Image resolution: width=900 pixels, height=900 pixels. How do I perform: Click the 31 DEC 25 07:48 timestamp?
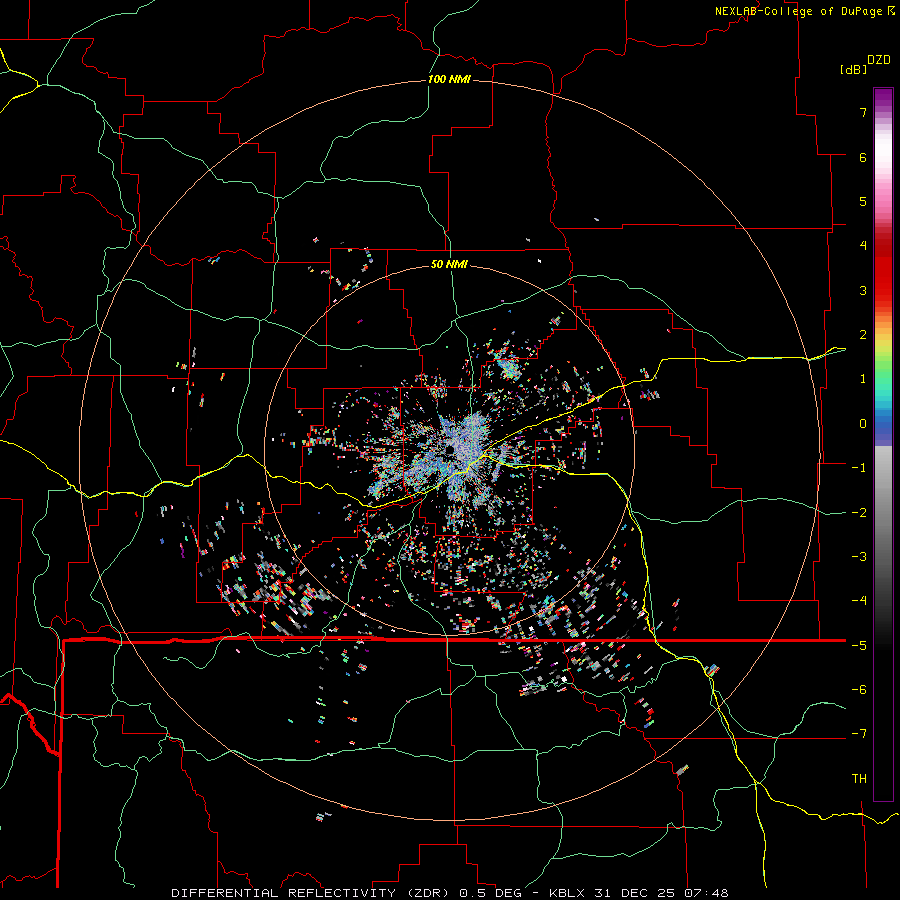pyautogui.click(x=660, y=893)
